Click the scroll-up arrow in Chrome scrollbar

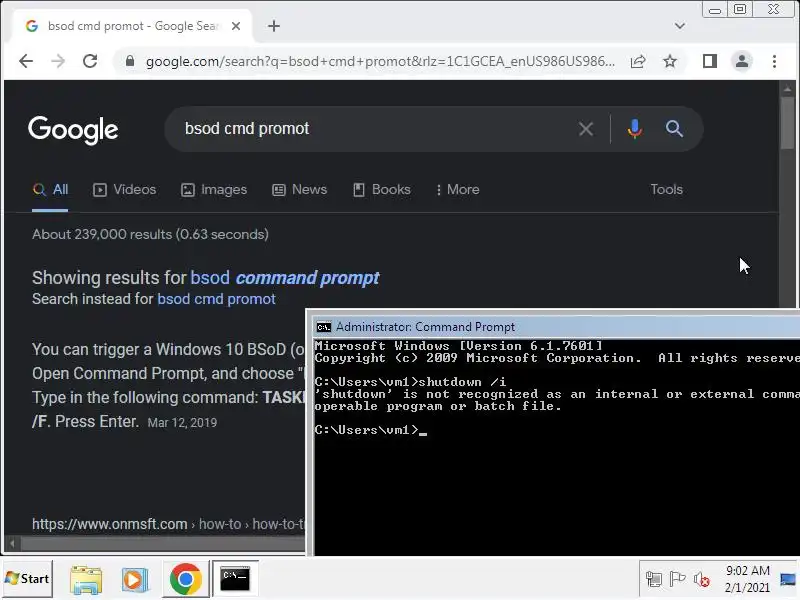point(787,89)
